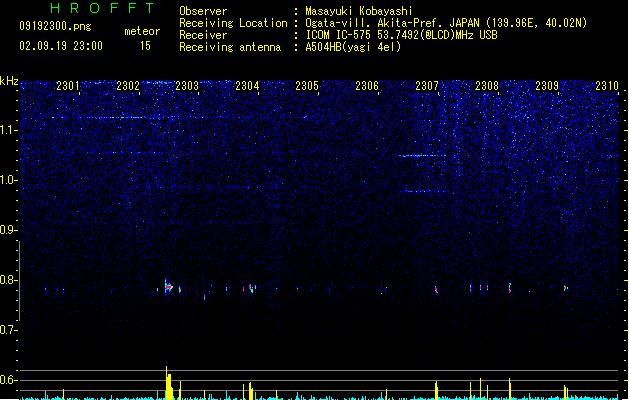
Task: Click time marker 2305
Action: pyautogui.click(x=307, y=85)
